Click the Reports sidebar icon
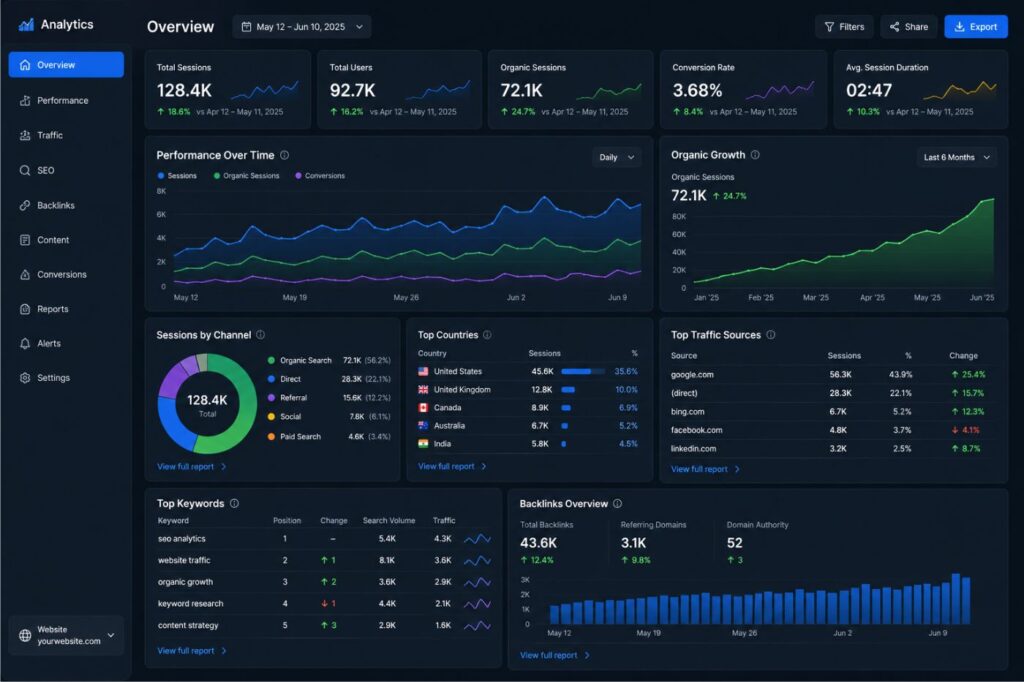The image size is (1024, 682). tap(25, 309)
